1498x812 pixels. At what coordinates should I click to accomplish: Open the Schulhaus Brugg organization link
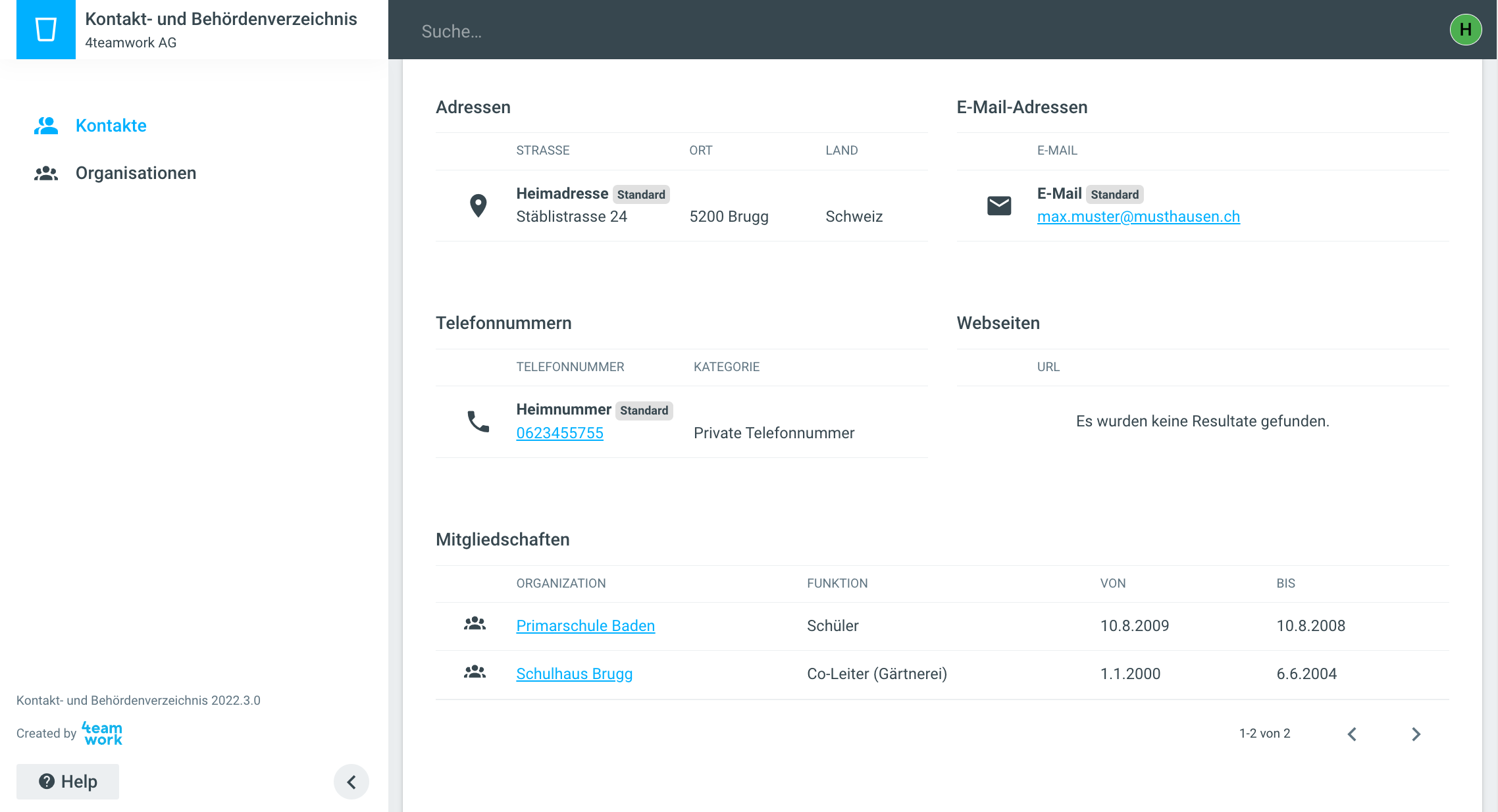(x=574, y=674)
